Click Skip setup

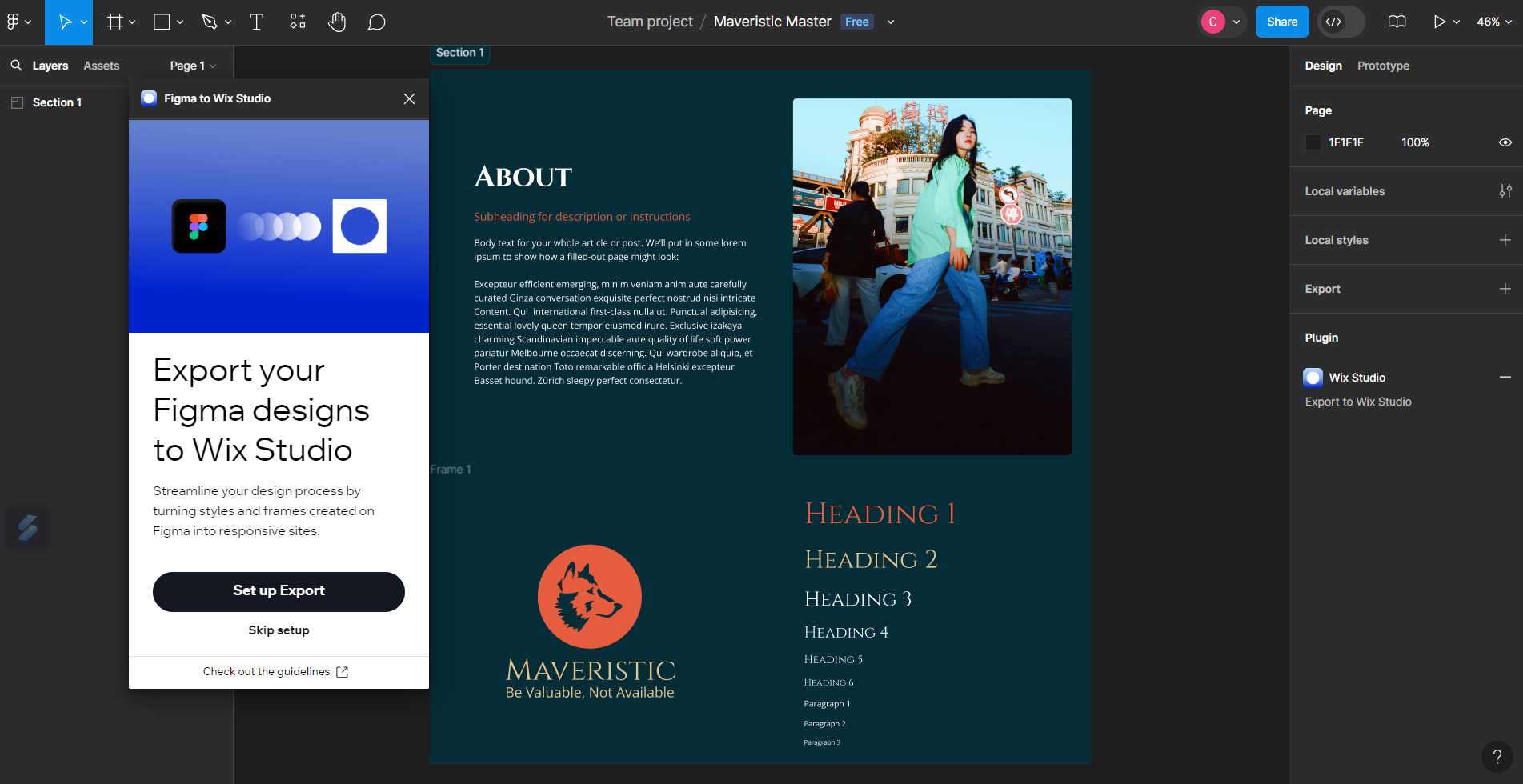[x=279, y=630]
